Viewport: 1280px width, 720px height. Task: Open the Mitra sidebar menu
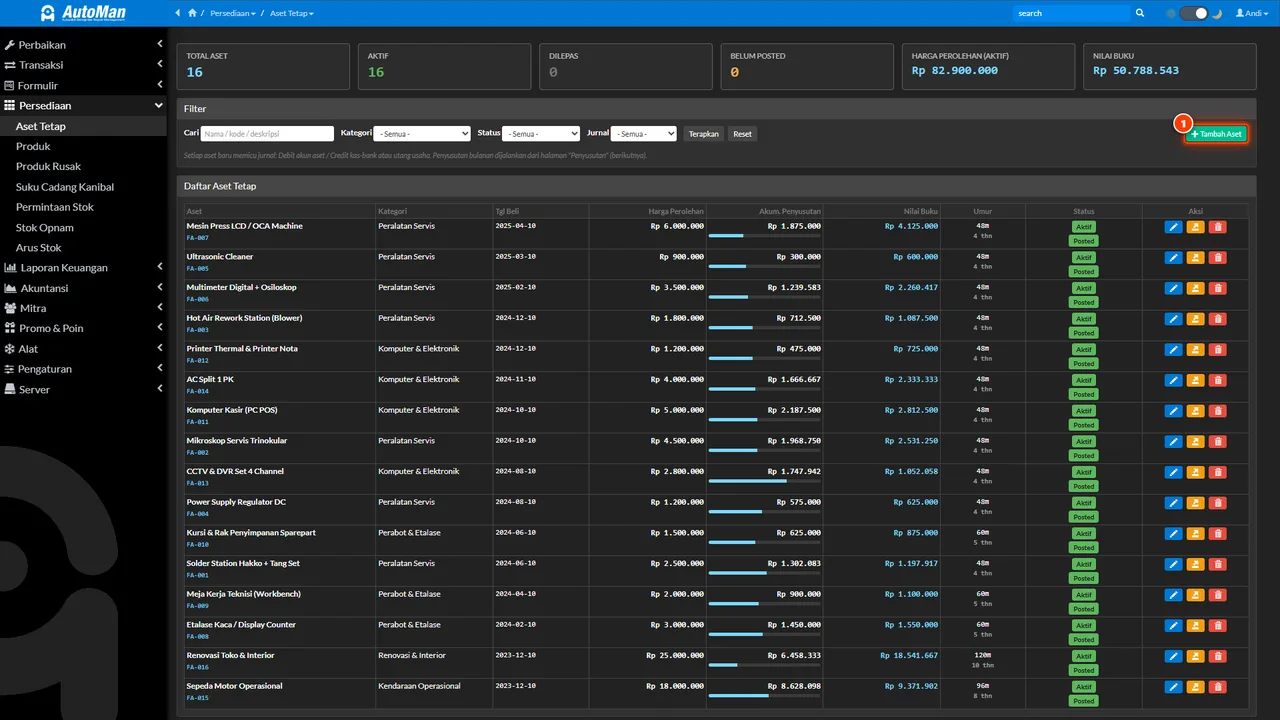pos(83,308)
